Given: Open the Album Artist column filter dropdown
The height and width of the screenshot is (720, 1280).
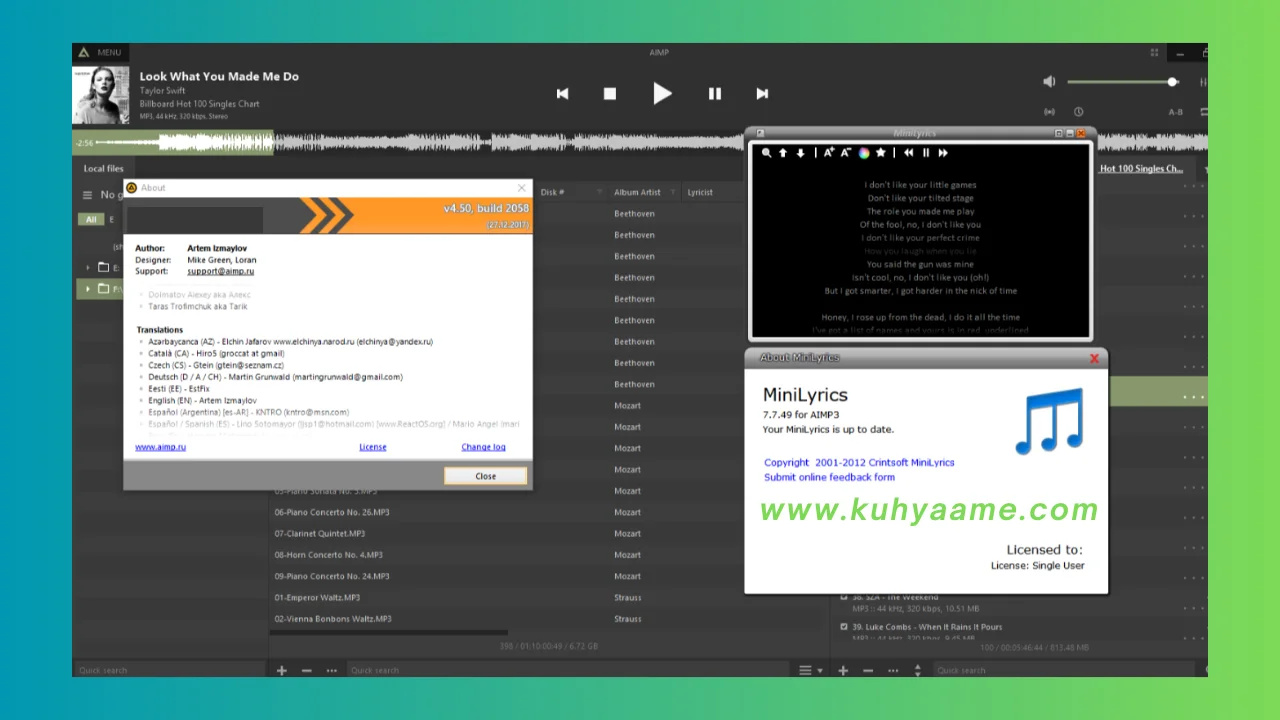Looking at the screenshot, I should pyautogui.click(x=673, y=192).
